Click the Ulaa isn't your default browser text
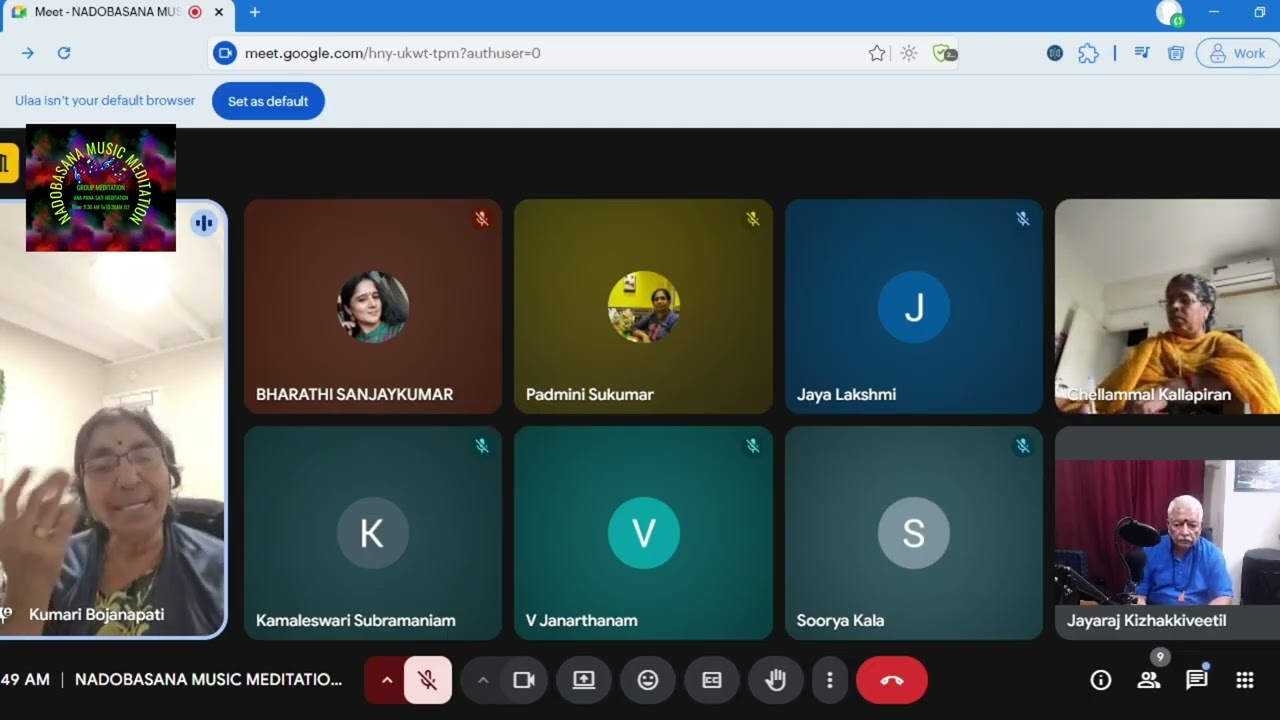1280x720 pixels. [105, 101]
